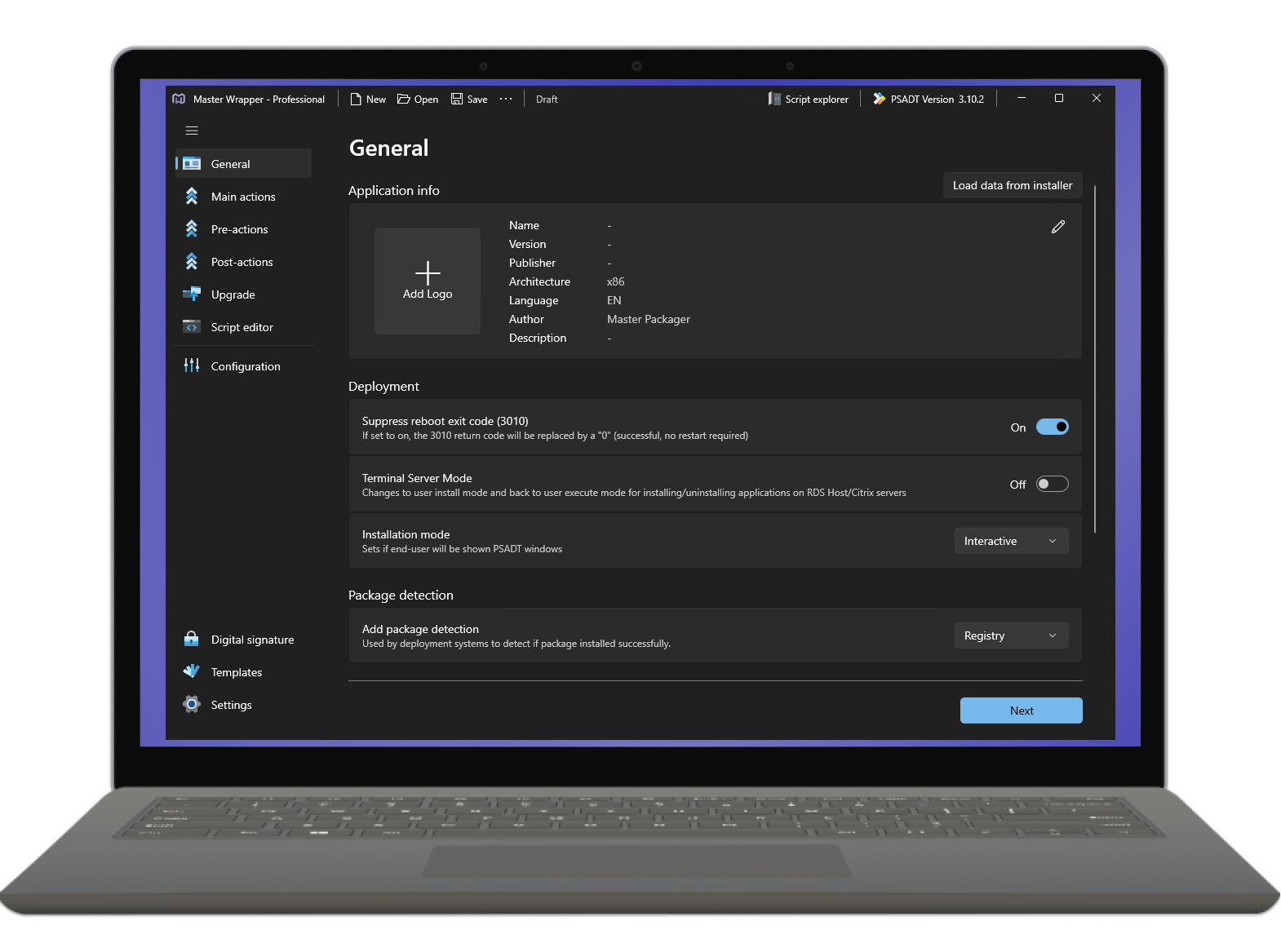Enable the Terminal Server Mode toggle
This screenshot has height=952, width=1281.
point(1053,484)
